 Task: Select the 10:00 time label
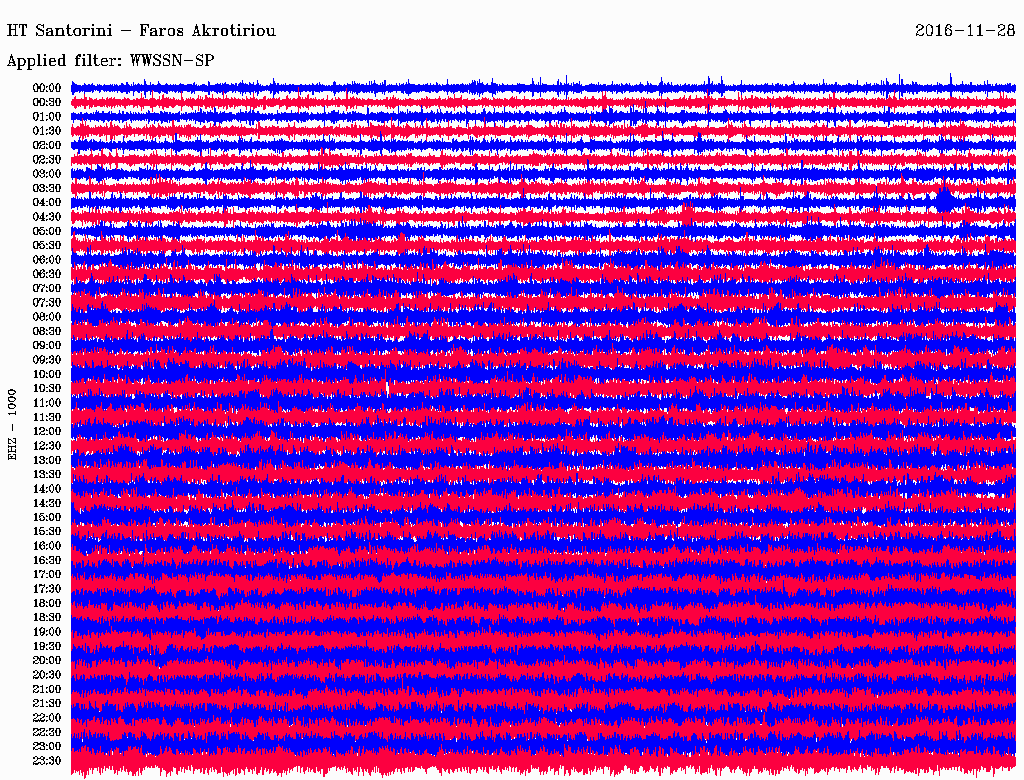point(46,374)
